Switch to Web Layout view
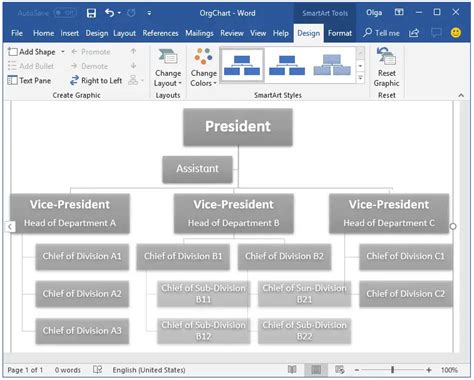Viewport: 474px width, 380px height. tap(340, 370)
